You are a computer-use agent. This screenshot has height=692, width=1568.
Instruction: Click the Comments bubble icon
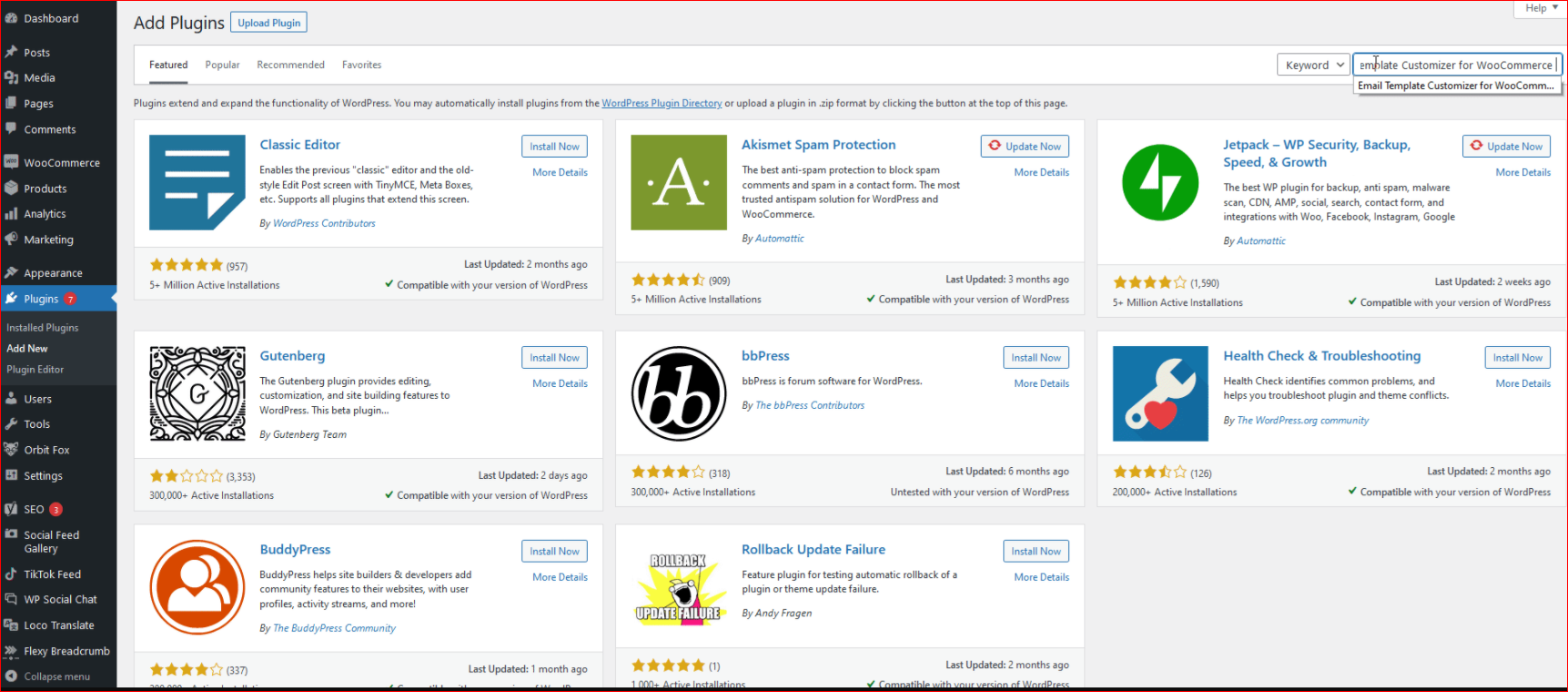tap(11, 129)
